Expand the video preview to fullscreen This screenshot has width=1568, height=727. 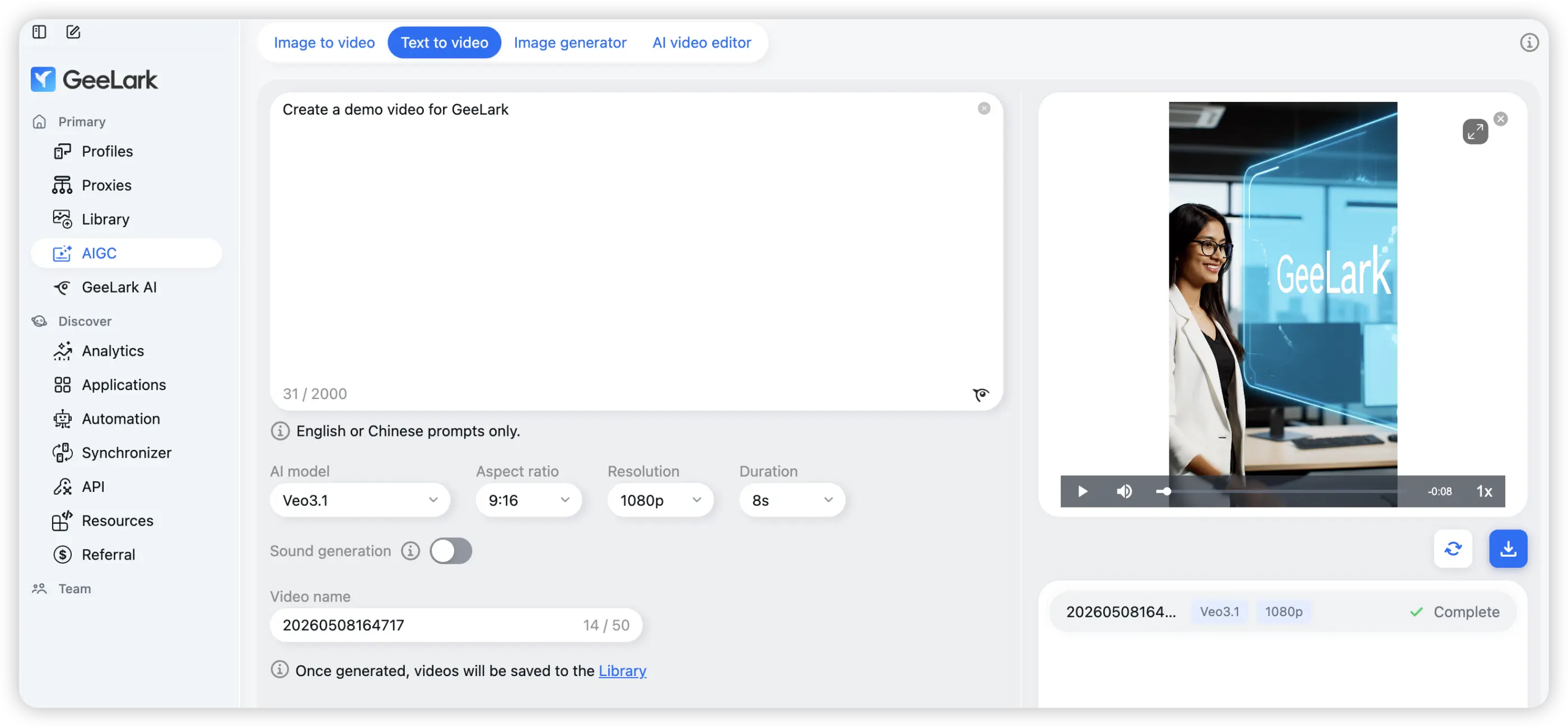[1475, 132]
